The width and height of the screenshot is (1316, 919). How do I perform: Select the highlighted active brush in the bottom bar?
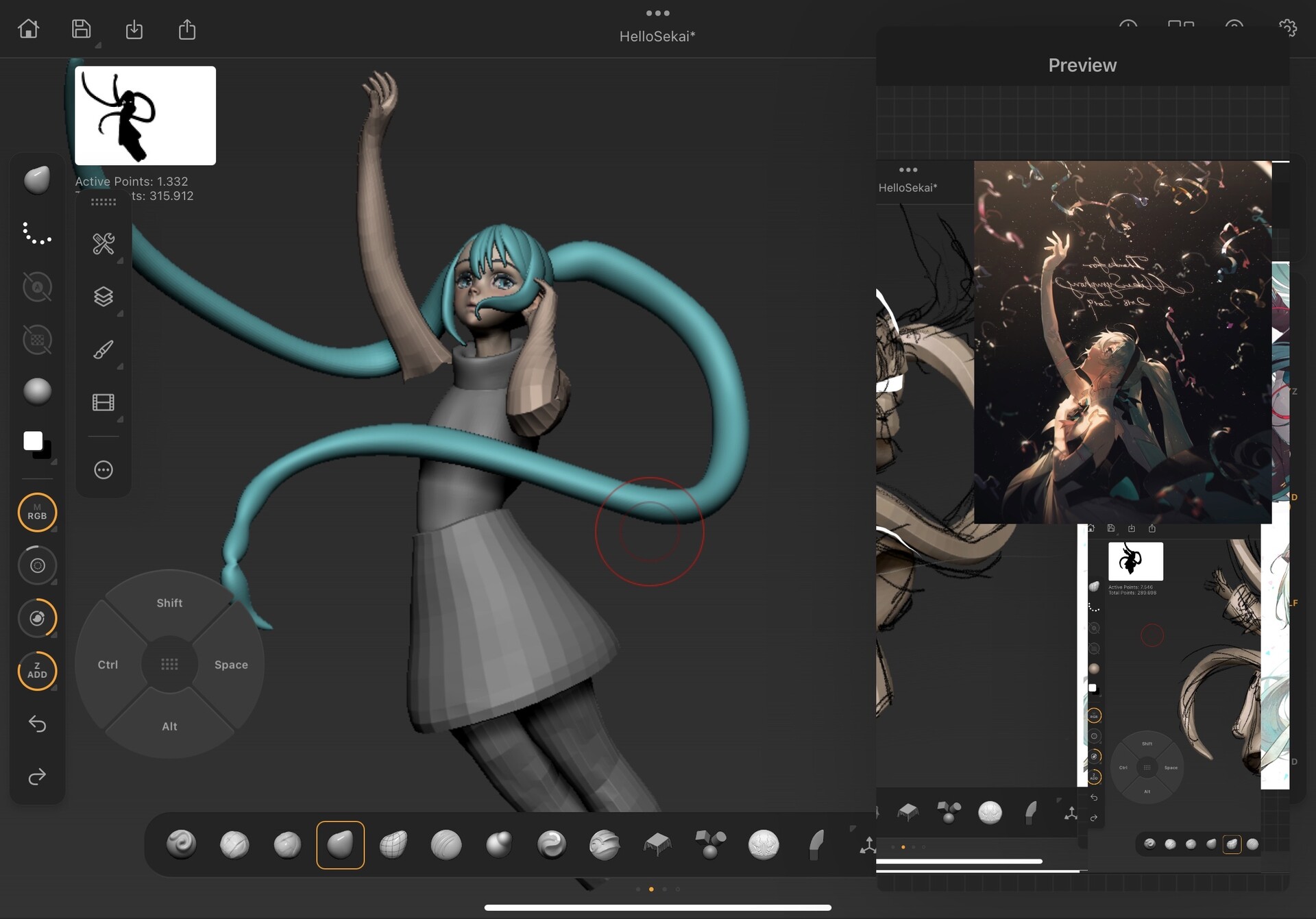pyautogui.click(x=340, y=844)
